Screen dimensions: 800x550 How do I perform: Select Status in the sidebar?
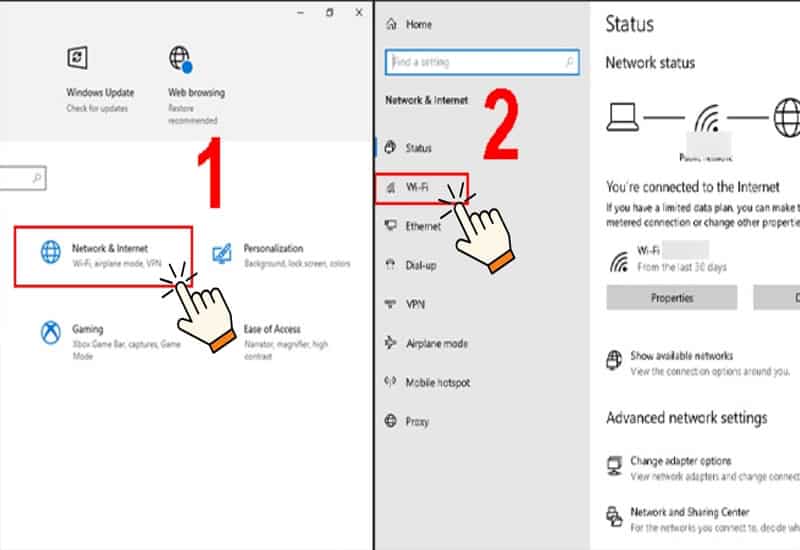coord(418,148)
